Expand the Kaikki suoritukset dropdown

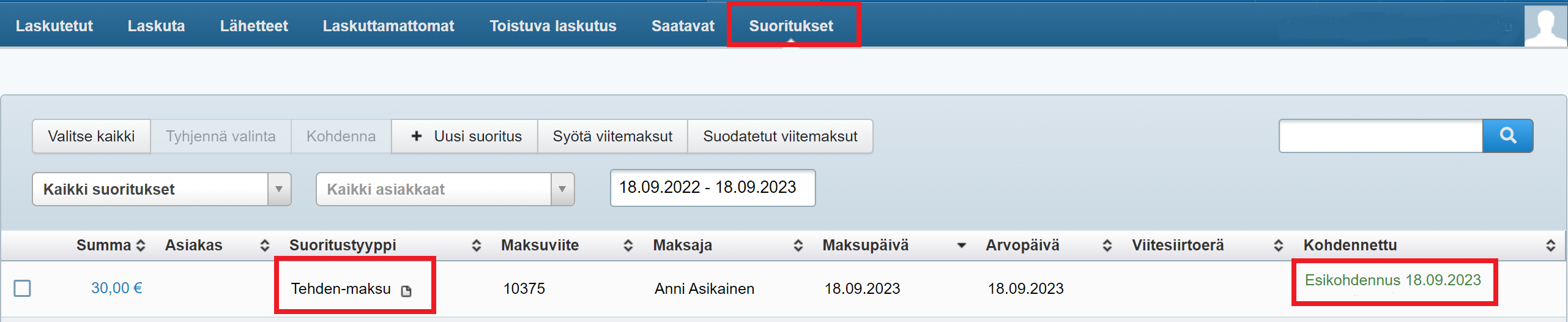click(279, 189)
